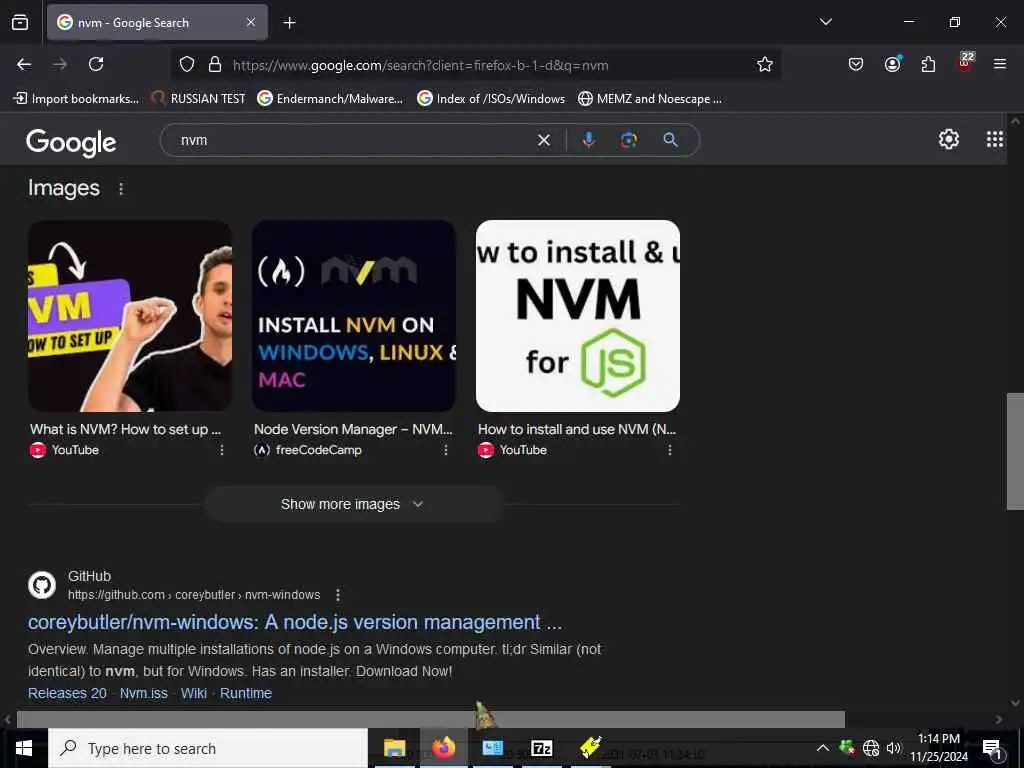Open the Nvm.iss sitelink
This screenshot has width=1024, height=768.
pos(144,693)
